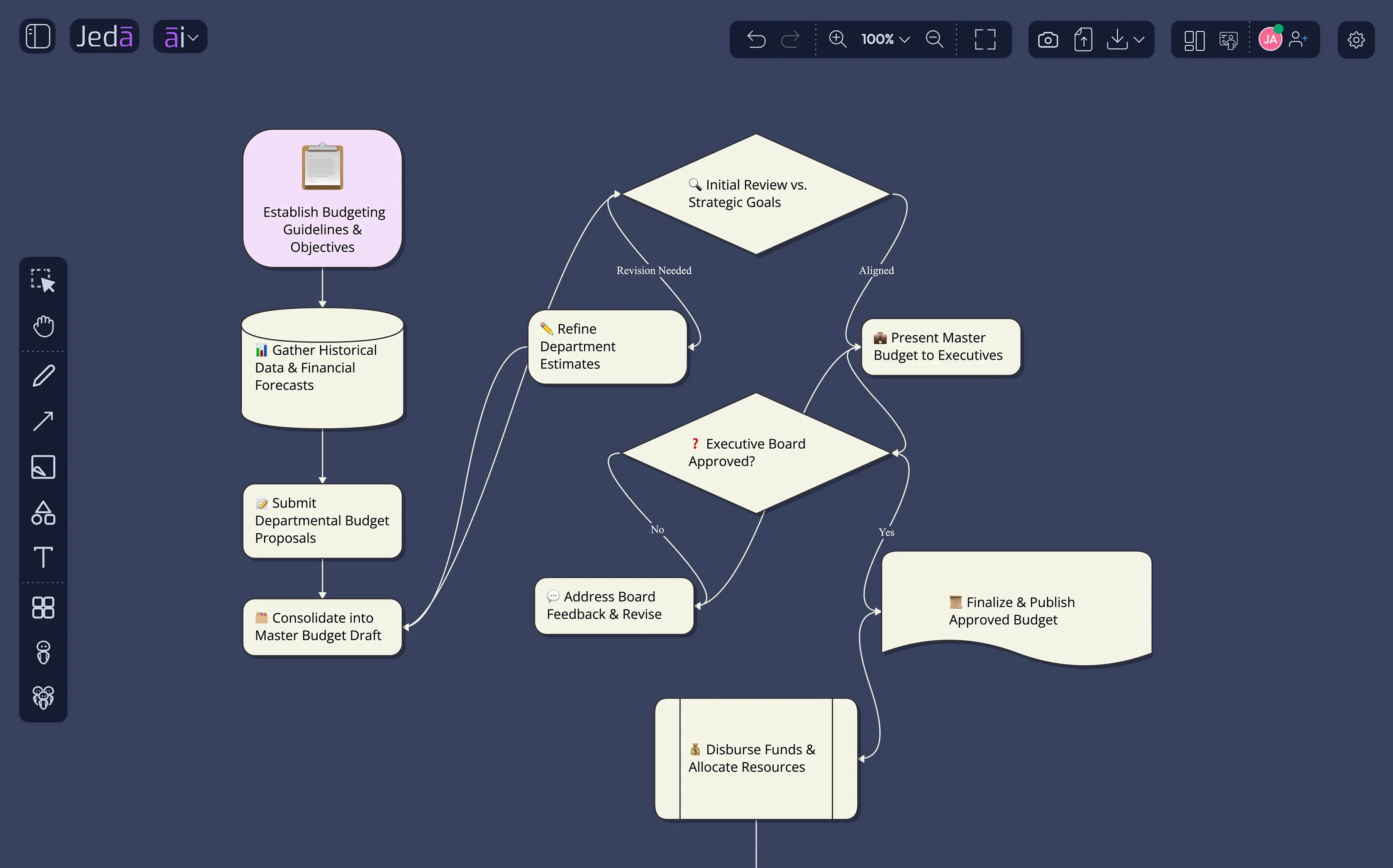Click the JA user avatar
The width and height of the screenshot is (1393, 868).
click(1270, 39)
